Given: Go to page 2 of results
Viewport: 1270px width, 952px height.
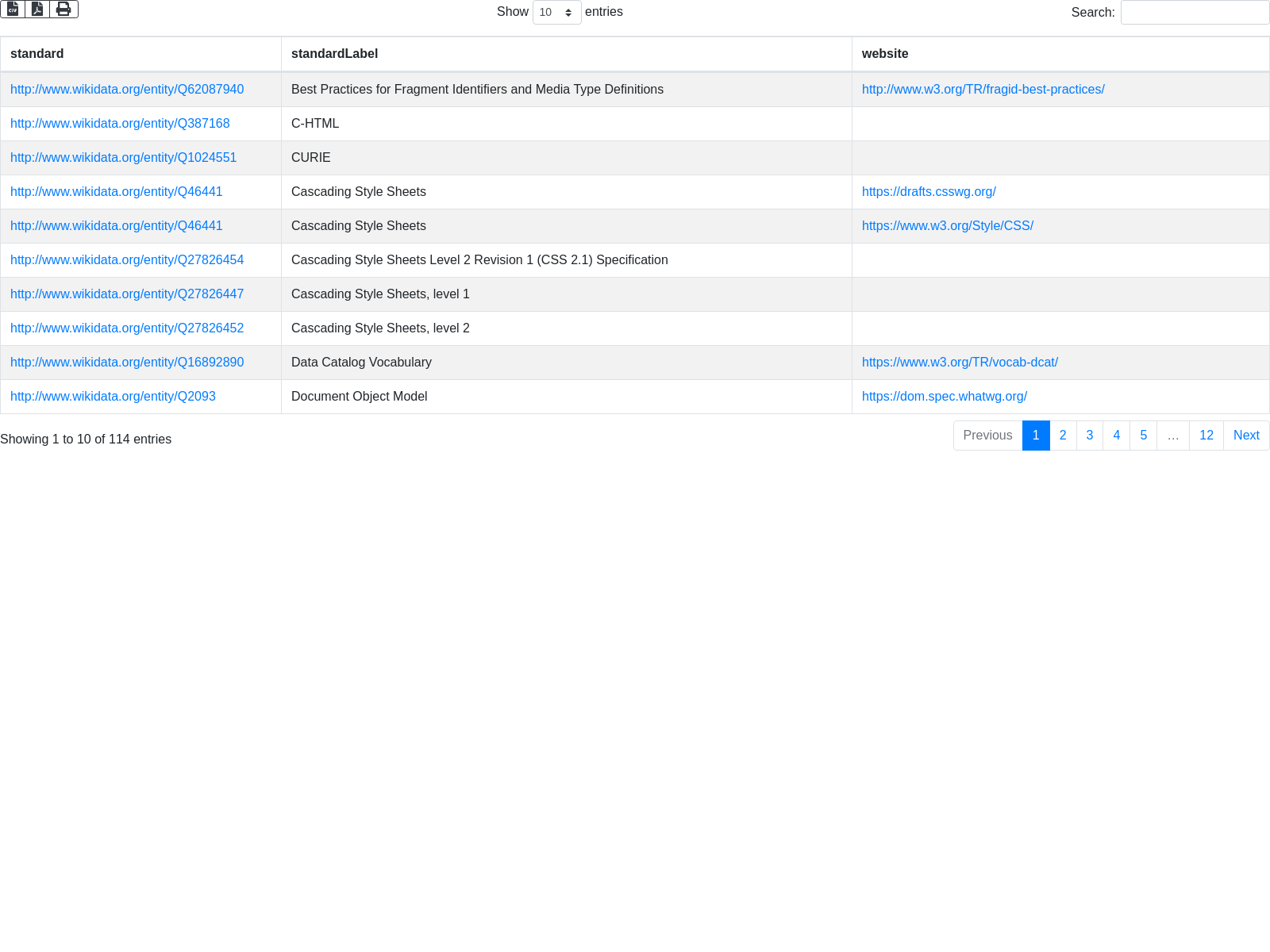Looking at the screenshot, I should pyautogui.click(x=1063, y=436).
